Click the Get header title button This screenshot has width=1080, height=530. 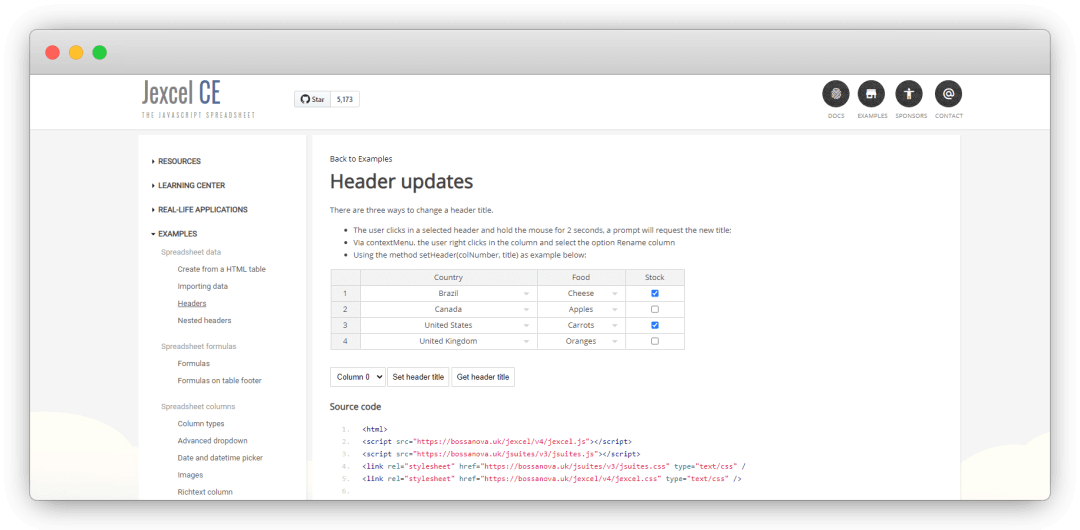click(483, 377)
